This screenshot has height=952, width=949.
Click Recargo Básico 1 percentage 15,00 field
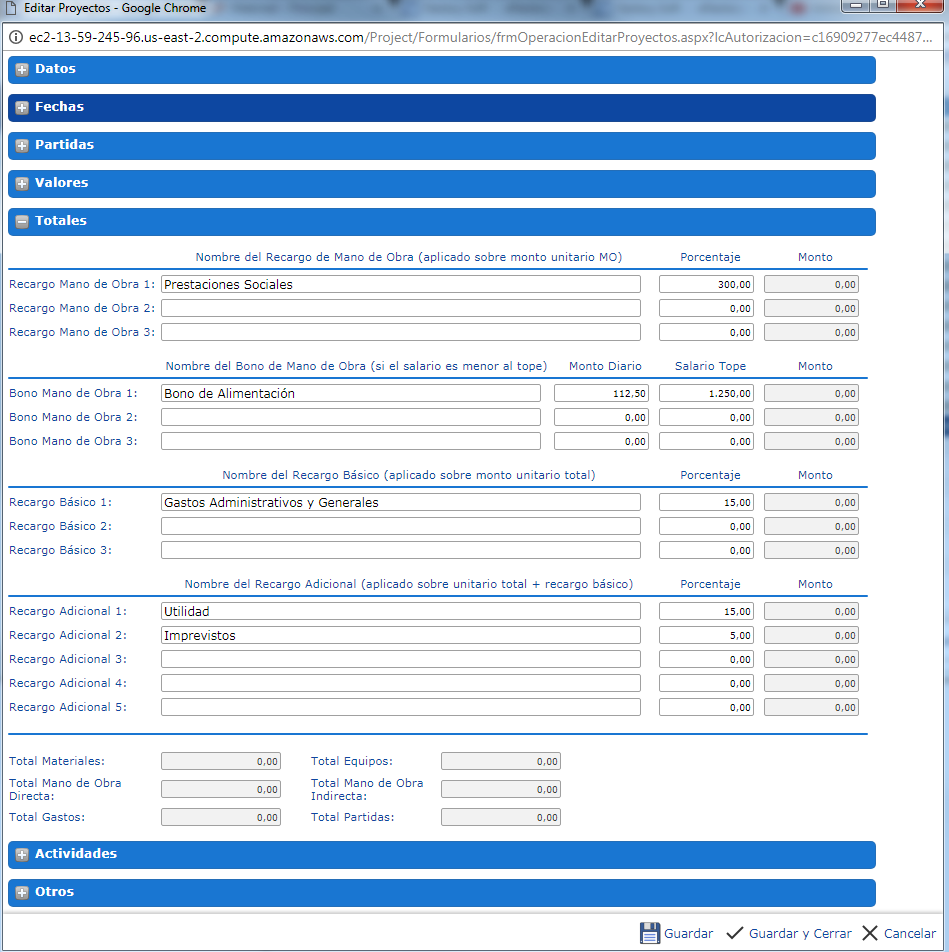coord(706,502)
